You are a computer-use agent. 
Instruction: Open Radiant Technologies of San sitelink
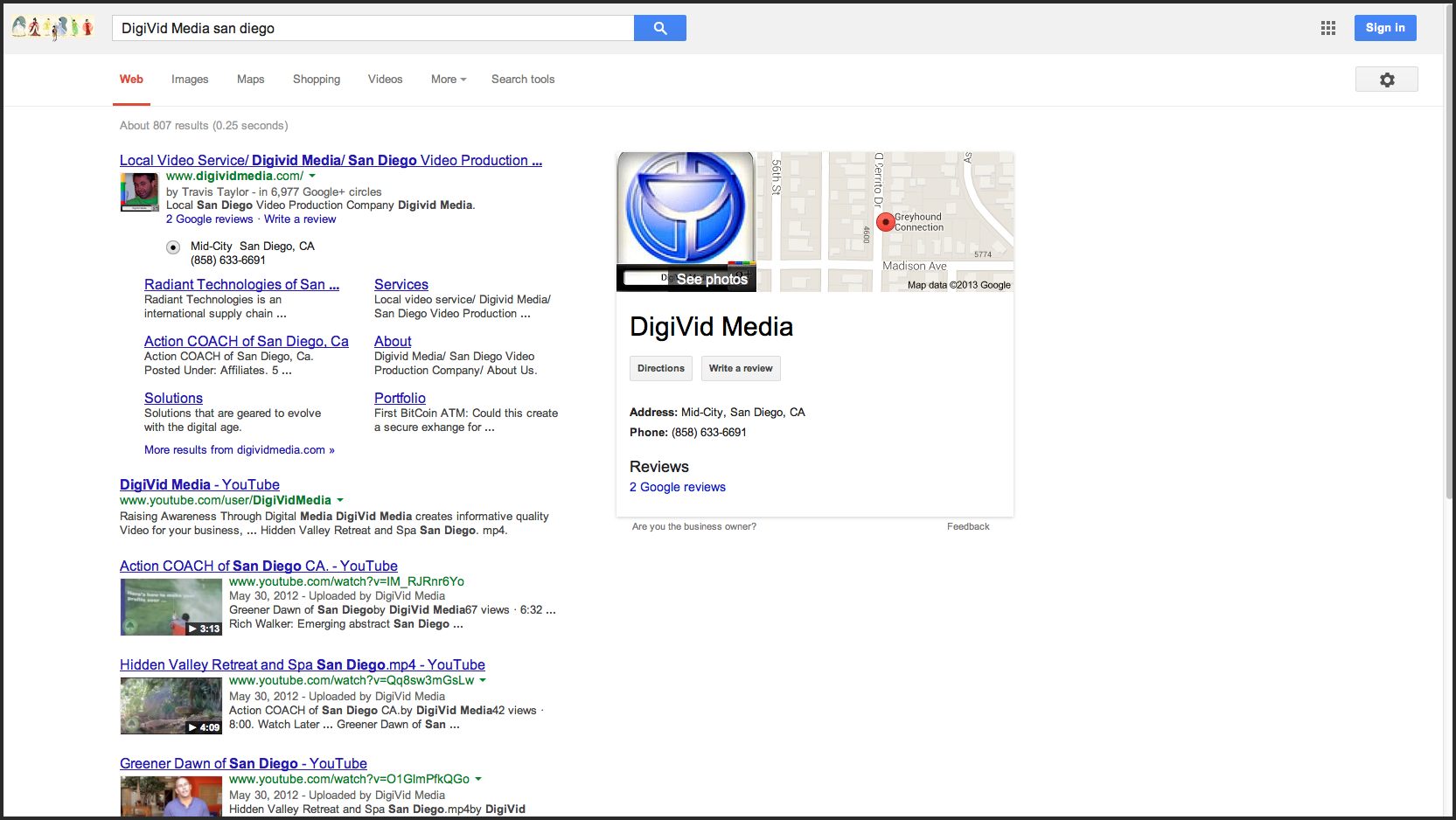(x=241, y=285)
